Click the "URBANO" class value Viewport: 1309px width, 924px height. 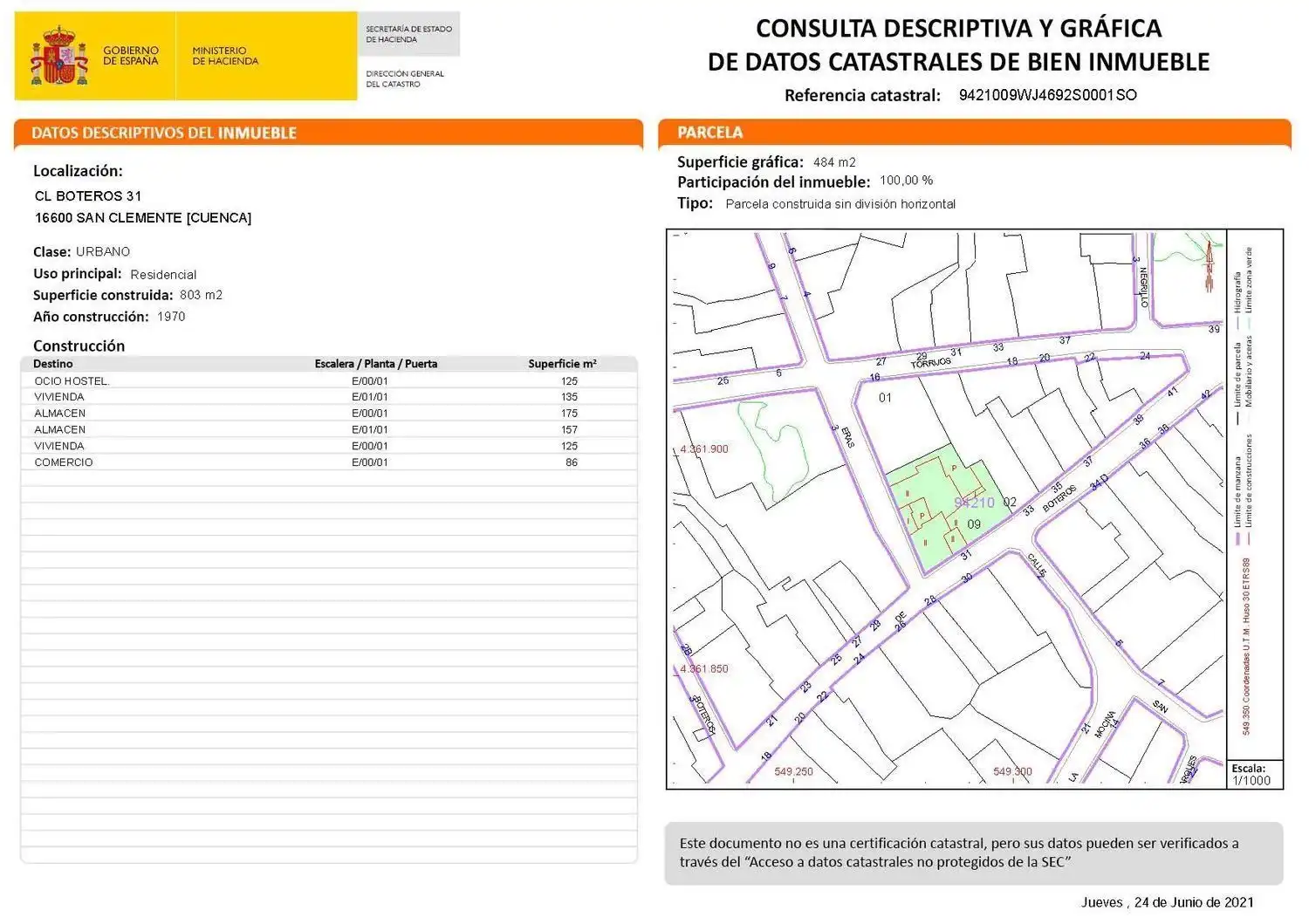pyautogui.click(x=103, y=251)
